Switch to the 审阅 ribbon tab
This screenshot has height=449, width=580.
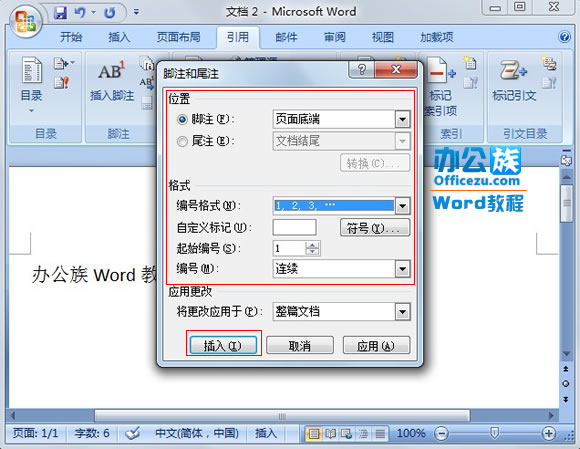pyautogui.click(x=334, y=37)
